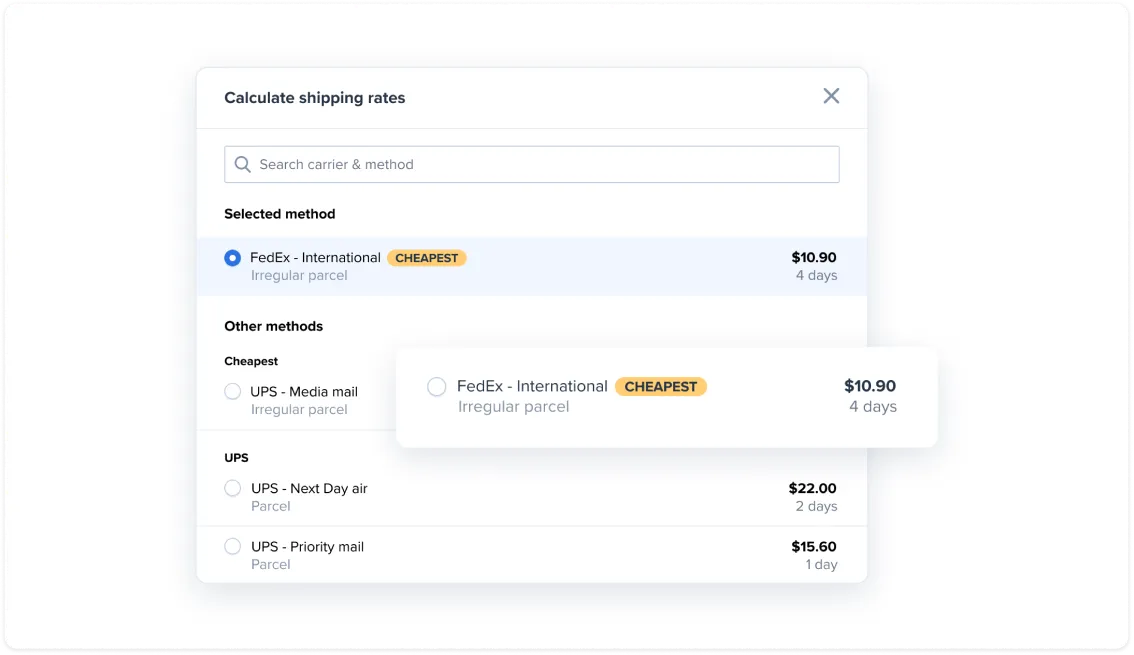Click the 'UPS' group label

point(236,458)
